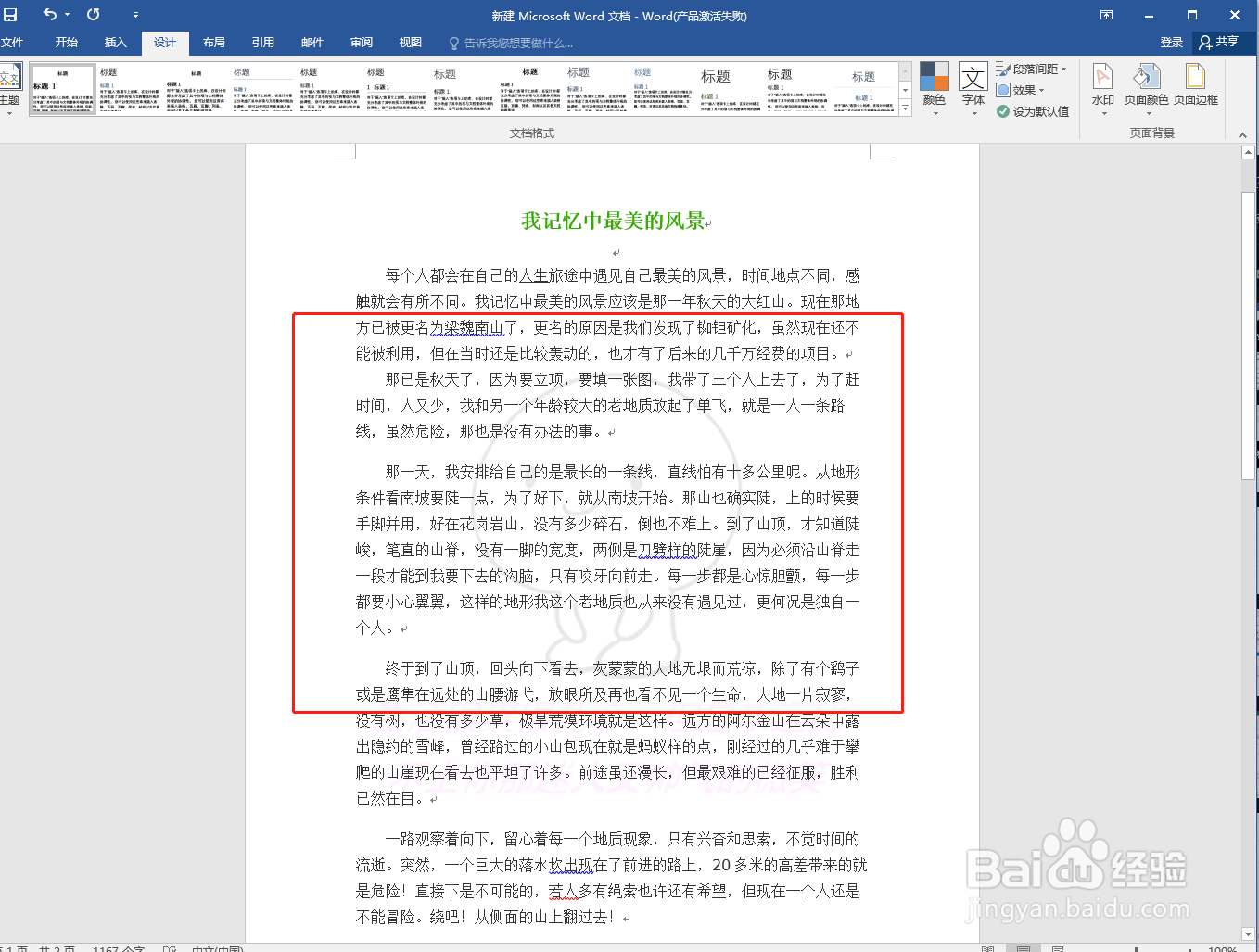Open the 邮件 ribbon tab
The width and height of the screenshot is (1259, 952).
click(312, 43)
